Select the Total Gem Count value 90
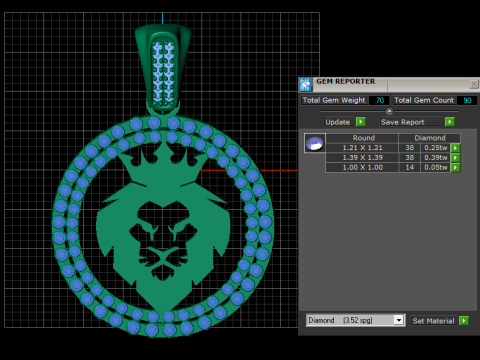 (467, 100)
